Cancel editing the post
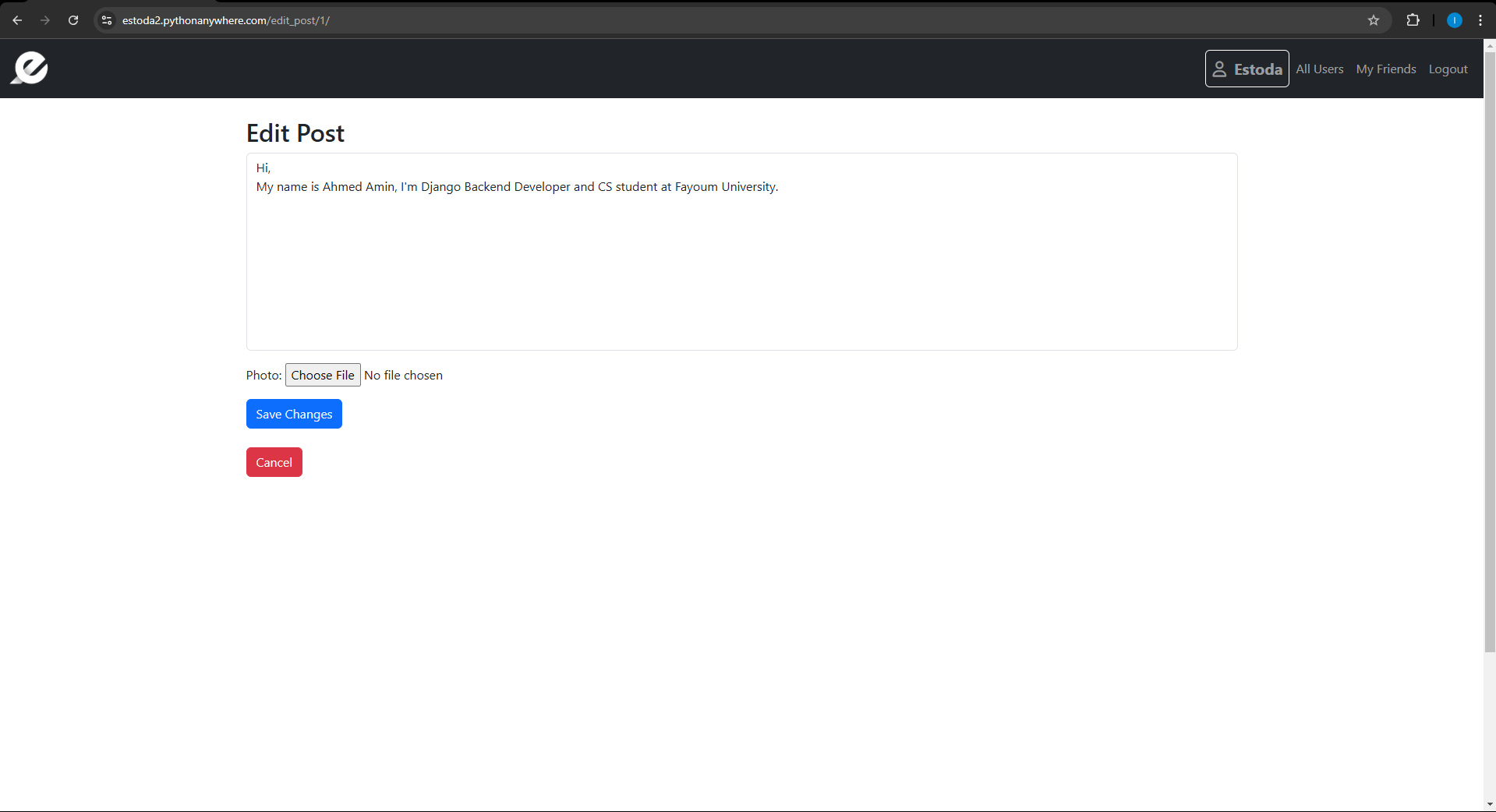This screenshot has height=812, width=1496. tap(274, 462)
